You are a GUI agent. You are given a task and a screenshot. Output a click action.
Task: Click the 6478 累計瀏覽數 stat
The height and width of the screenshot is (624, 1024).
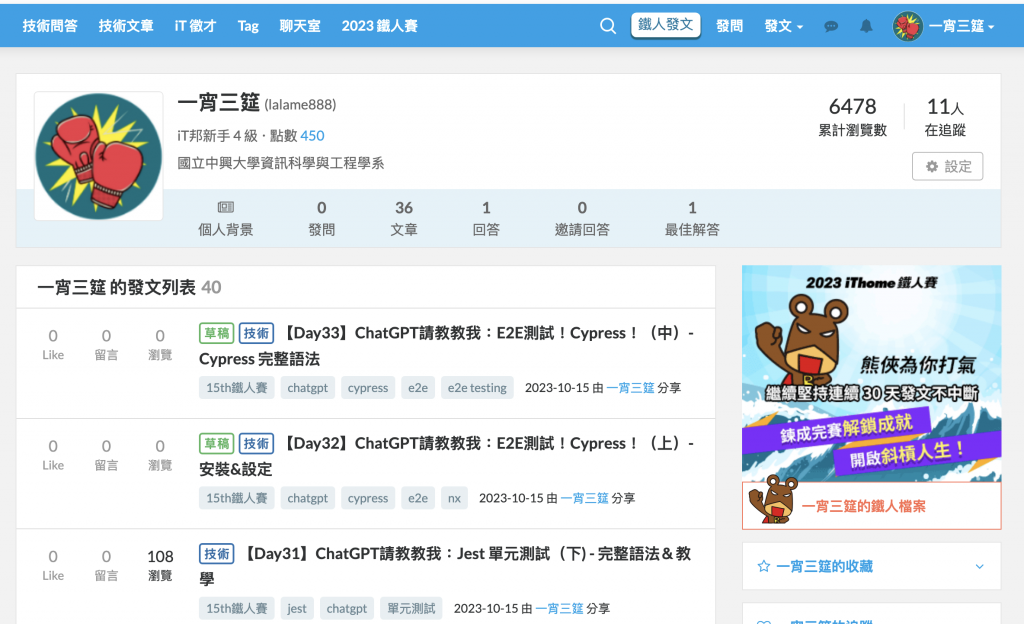853,117
